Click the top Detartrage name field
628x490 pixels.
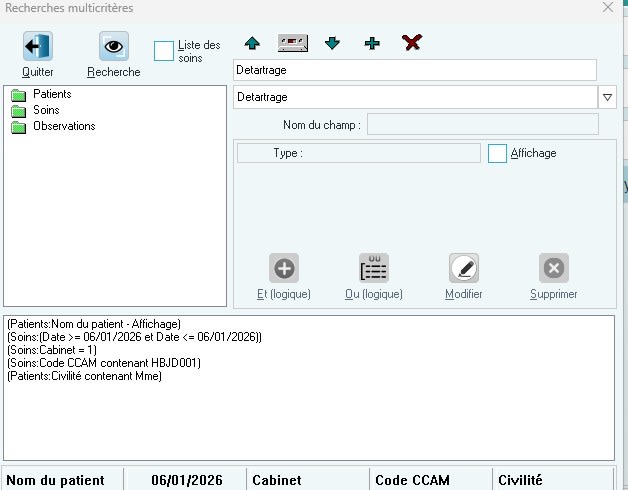(414, 70)
